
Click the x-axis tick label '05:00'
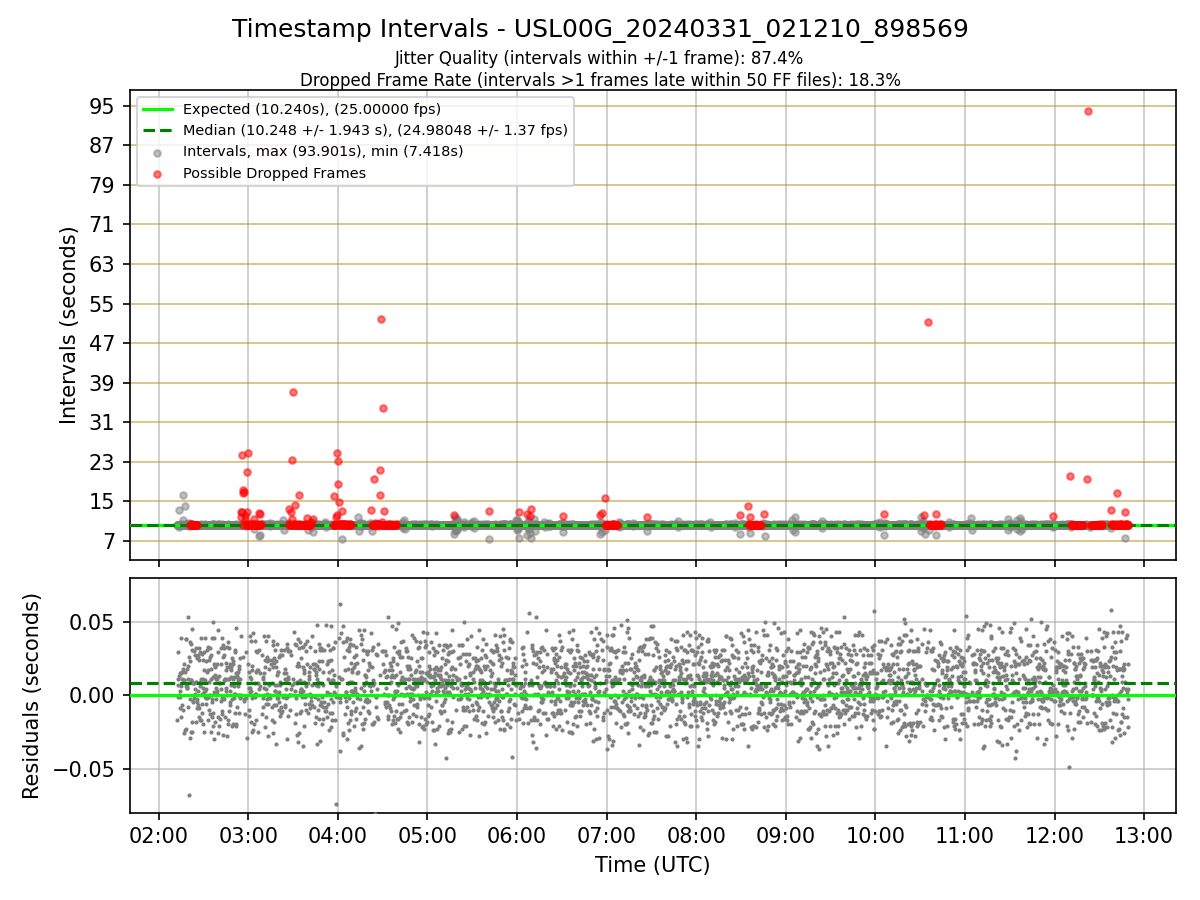pyautogui.click(x=427, y=837)
